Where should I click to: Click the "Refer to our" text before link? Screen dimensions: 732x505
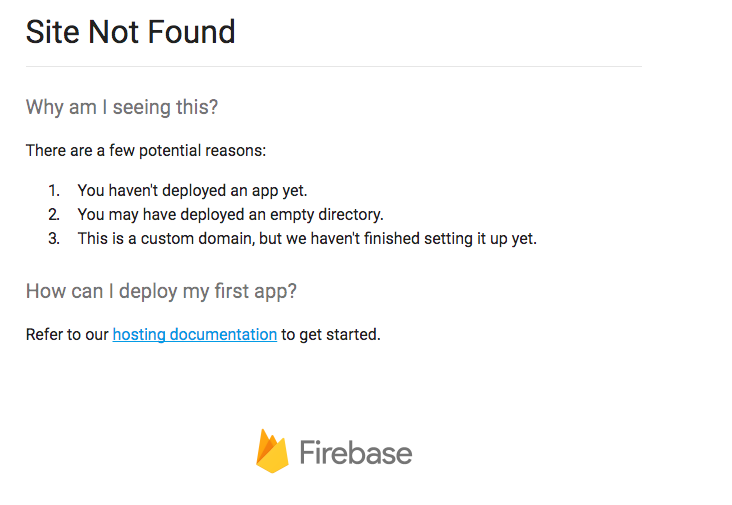coord(67,334)
